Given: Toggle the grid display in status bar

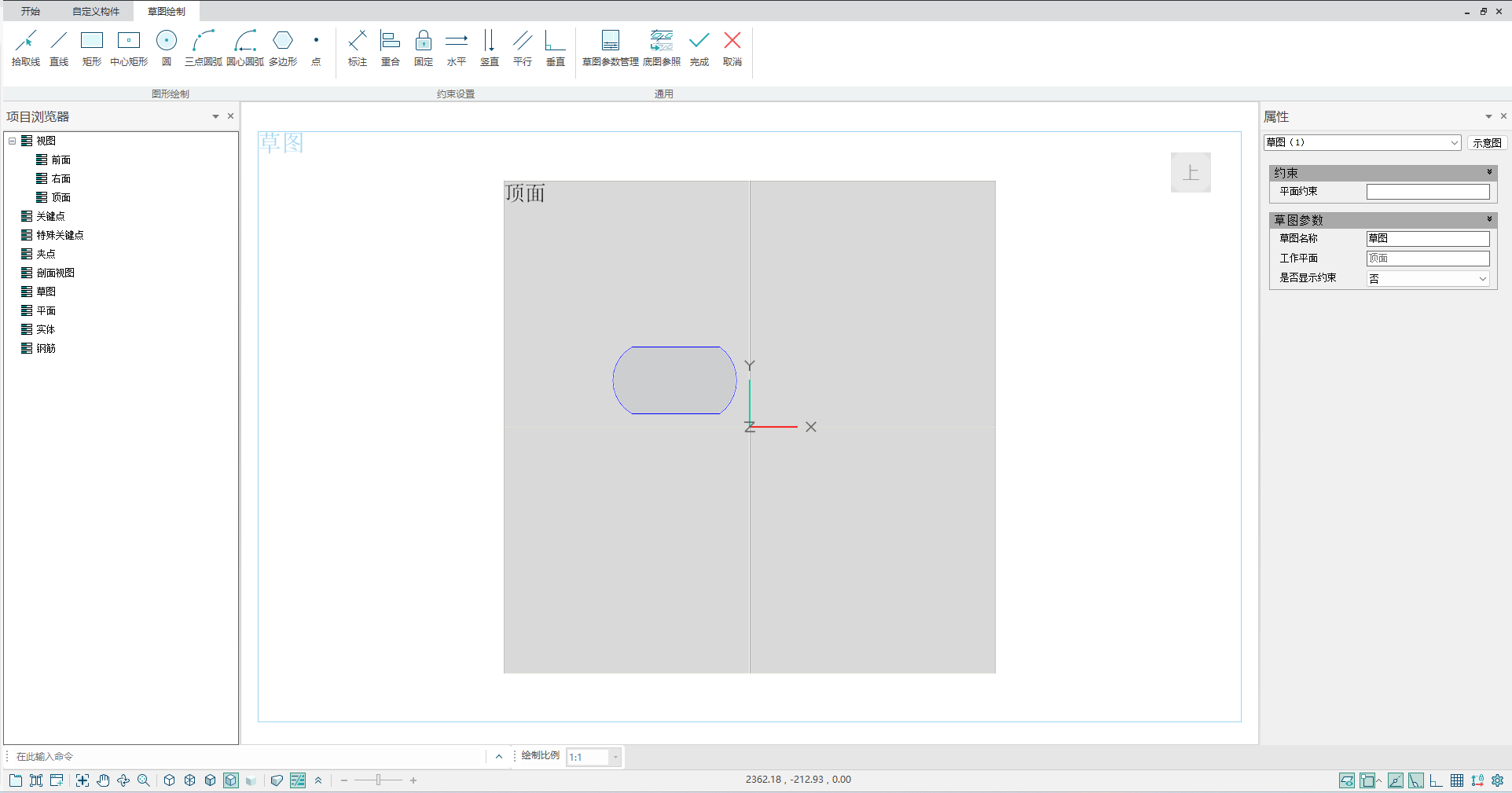Looking at the screenshot, I should point(1456,780).
